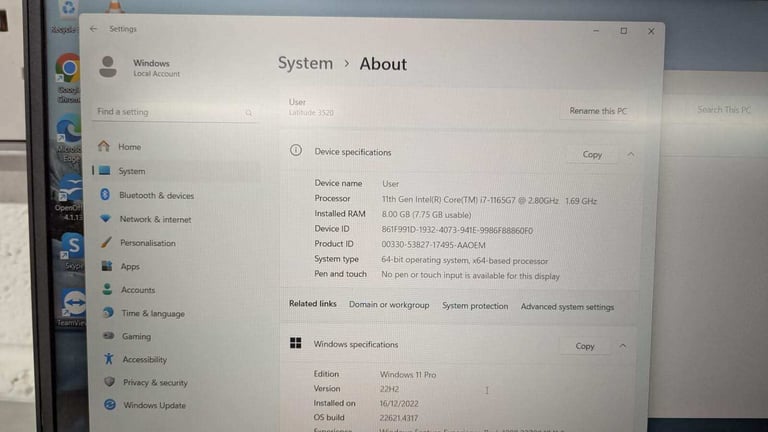Image resolution: width=768 pixels, height=432 pixels.
Task: Click the search magnifier in Find a setting
Action: [249, 113]
